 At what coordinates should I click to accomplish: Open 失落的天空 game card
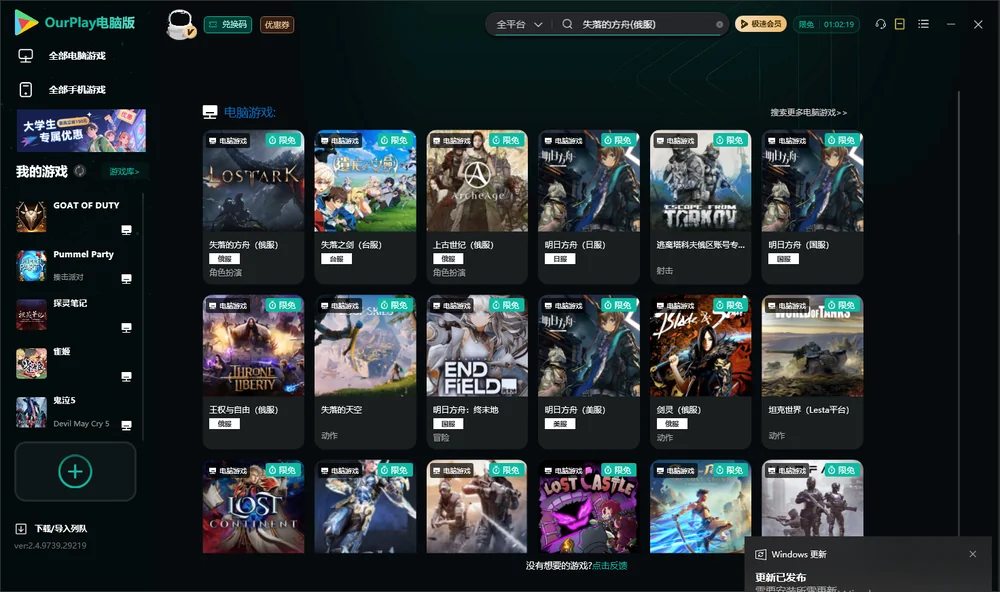click(365, 372)
